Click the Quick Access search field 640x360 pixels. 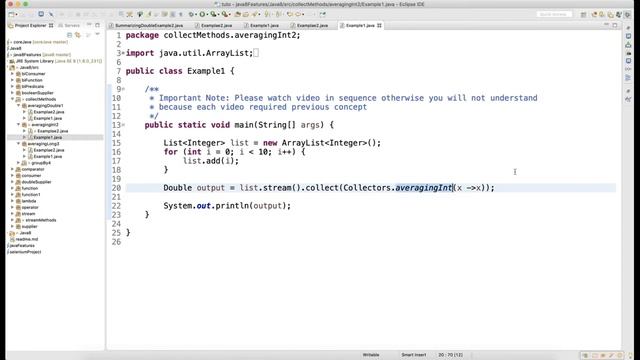click(x=553, y=14)
